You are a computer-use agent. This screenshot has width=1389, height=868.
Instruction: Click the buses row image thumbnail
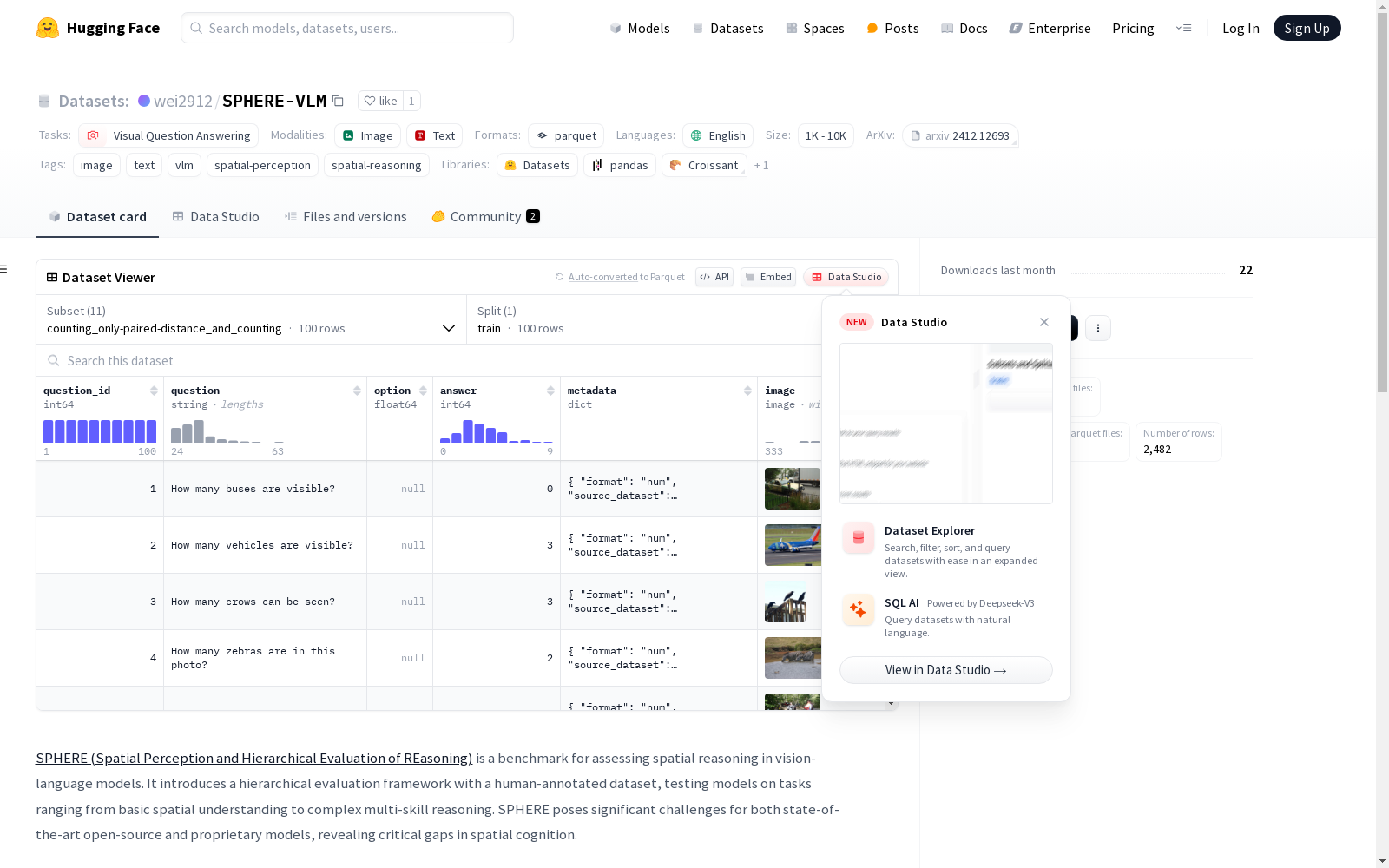793,489
